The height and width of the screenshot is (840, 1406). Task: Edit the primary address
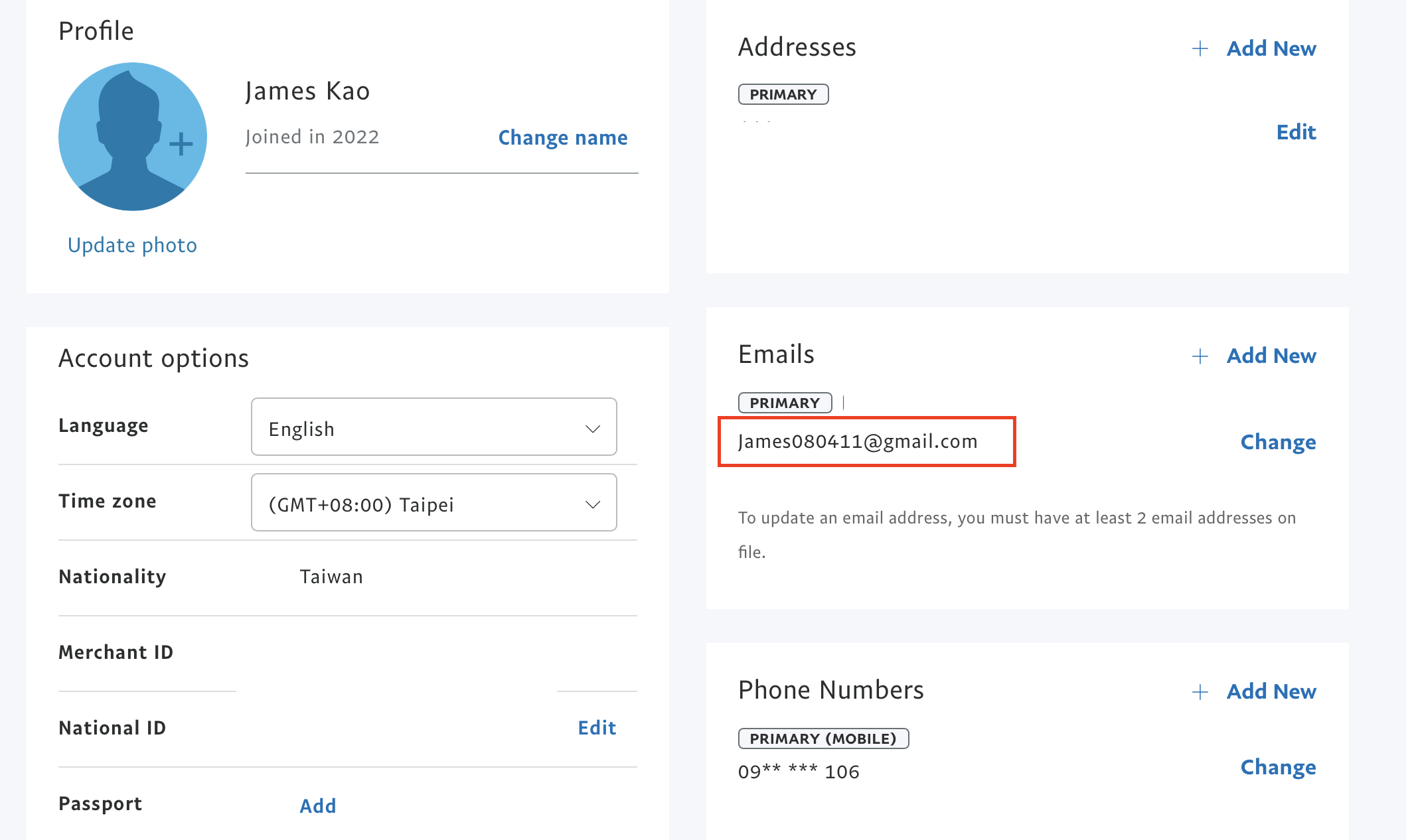pyautogui.click(x=1296, y=132)
